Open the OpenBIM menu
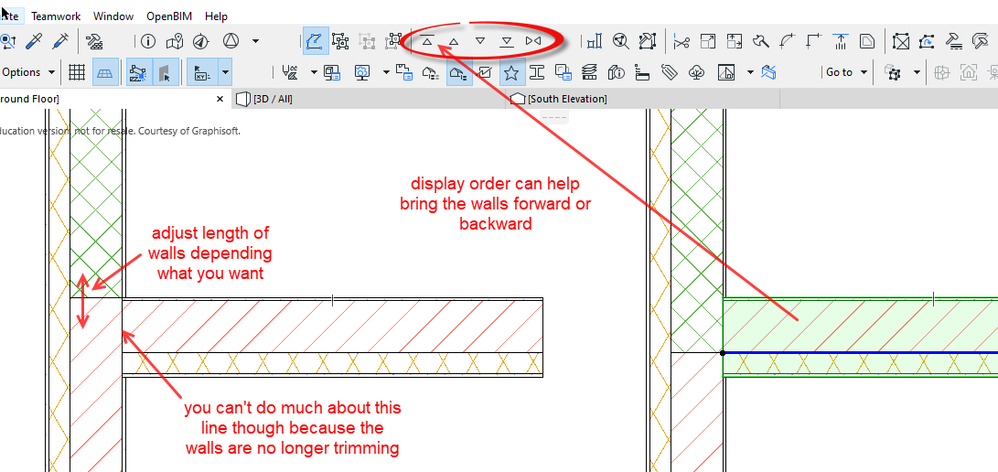This screenshot has height=472, width=998. 169,16
